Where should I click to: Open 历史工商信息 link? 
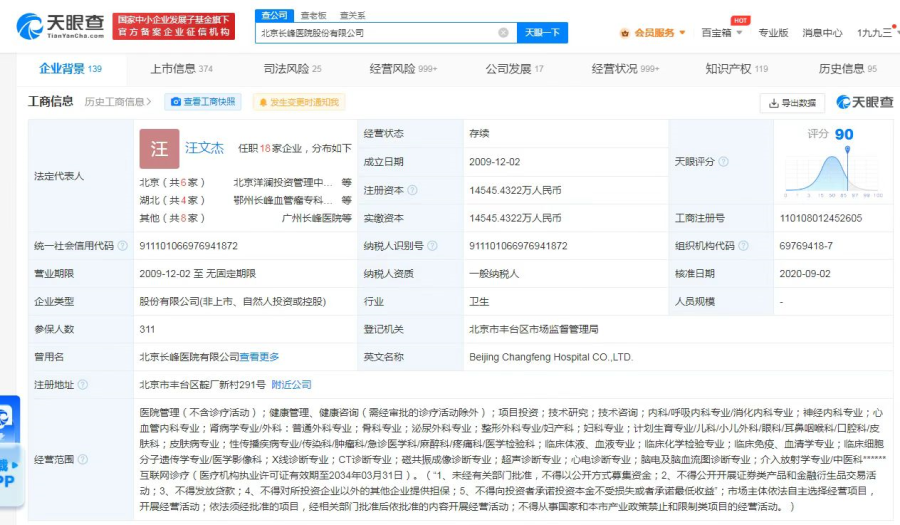[118, 102]
